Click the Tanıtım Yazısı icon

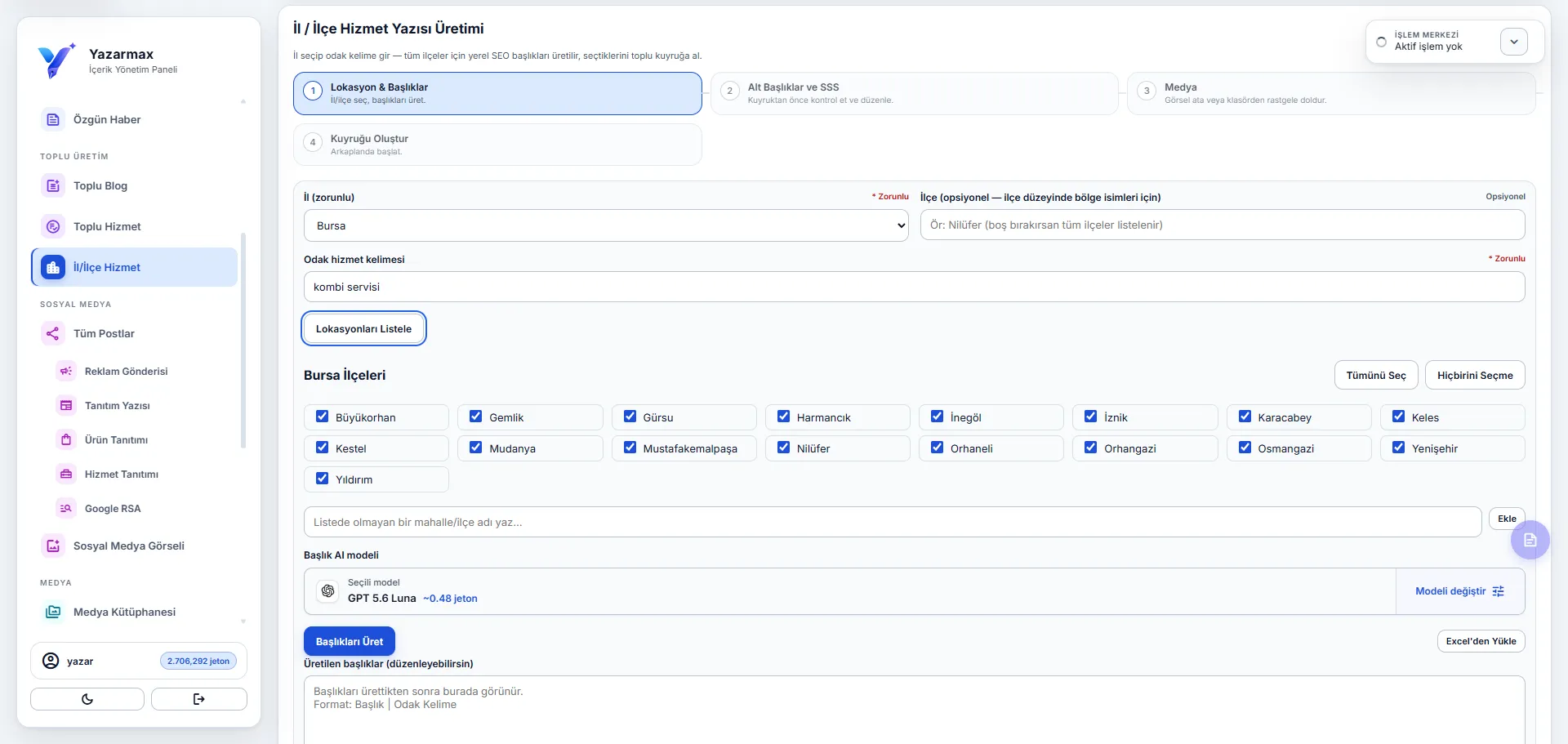click(66, 405)
